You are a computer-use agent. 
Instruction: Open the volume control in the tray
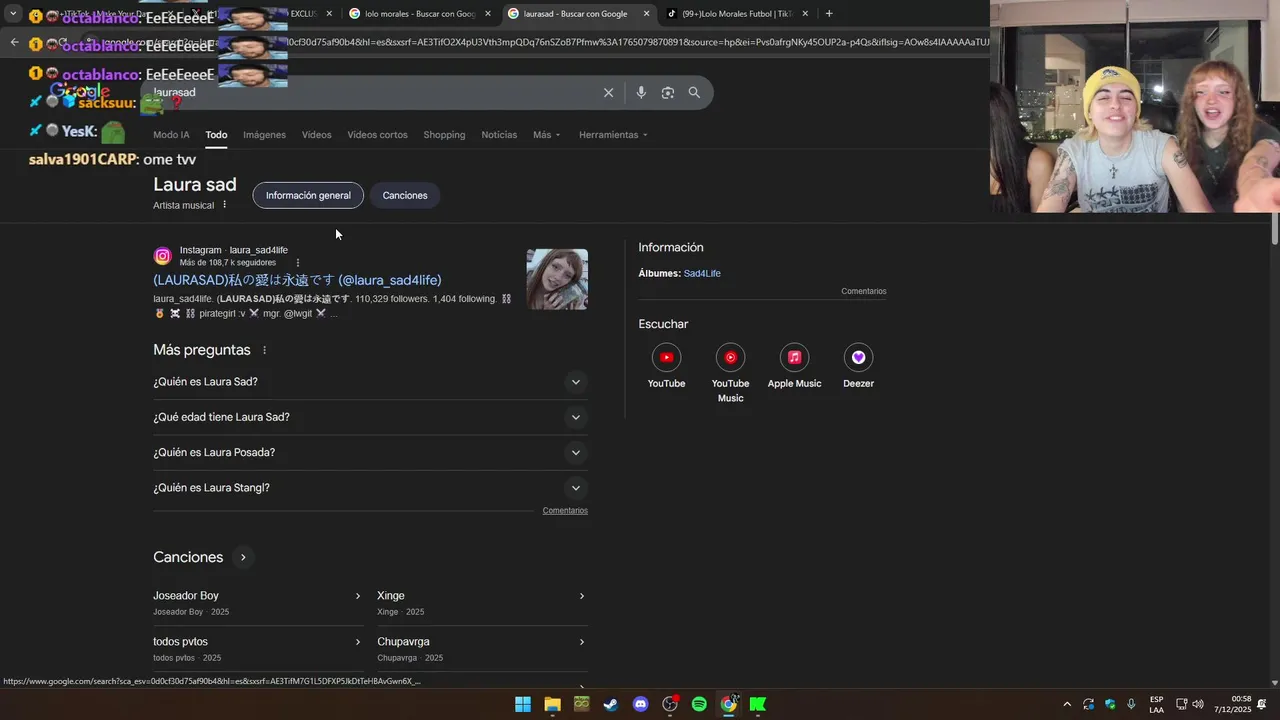click(x=1198, y=704)
